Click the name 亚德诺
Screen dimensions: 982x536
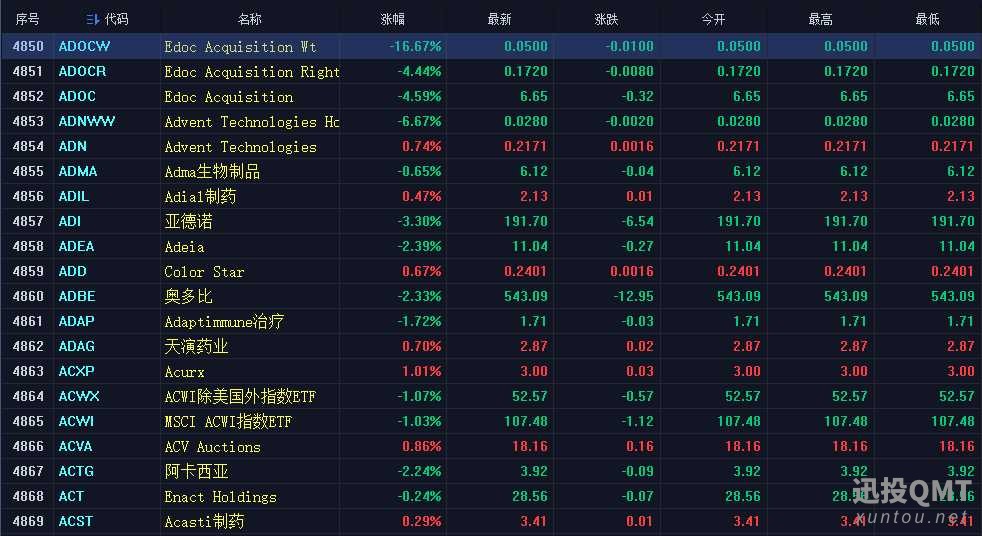click(189, 222)
